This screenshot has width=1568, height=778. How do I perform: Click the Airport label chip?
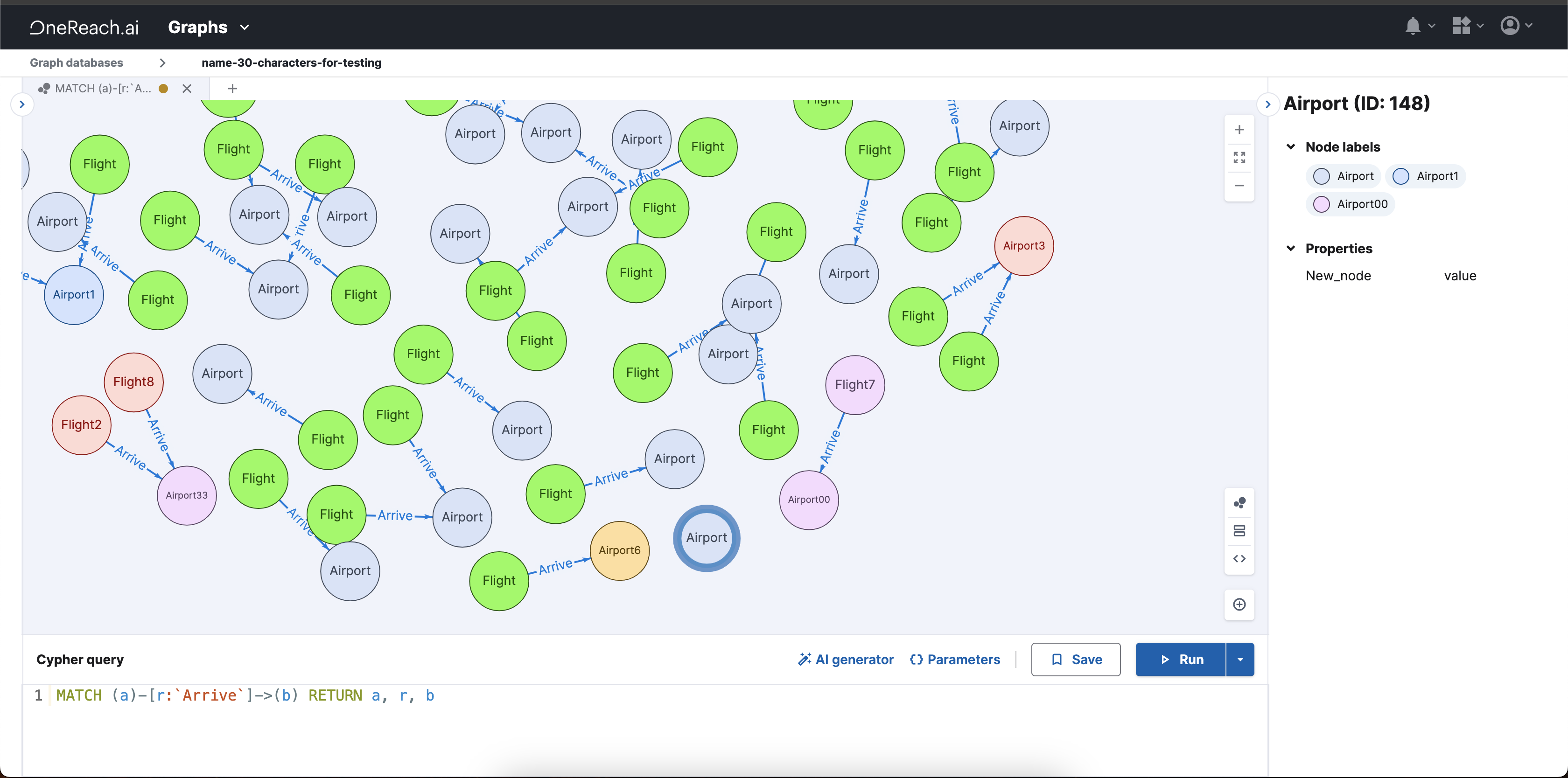tap(1344, 176)
